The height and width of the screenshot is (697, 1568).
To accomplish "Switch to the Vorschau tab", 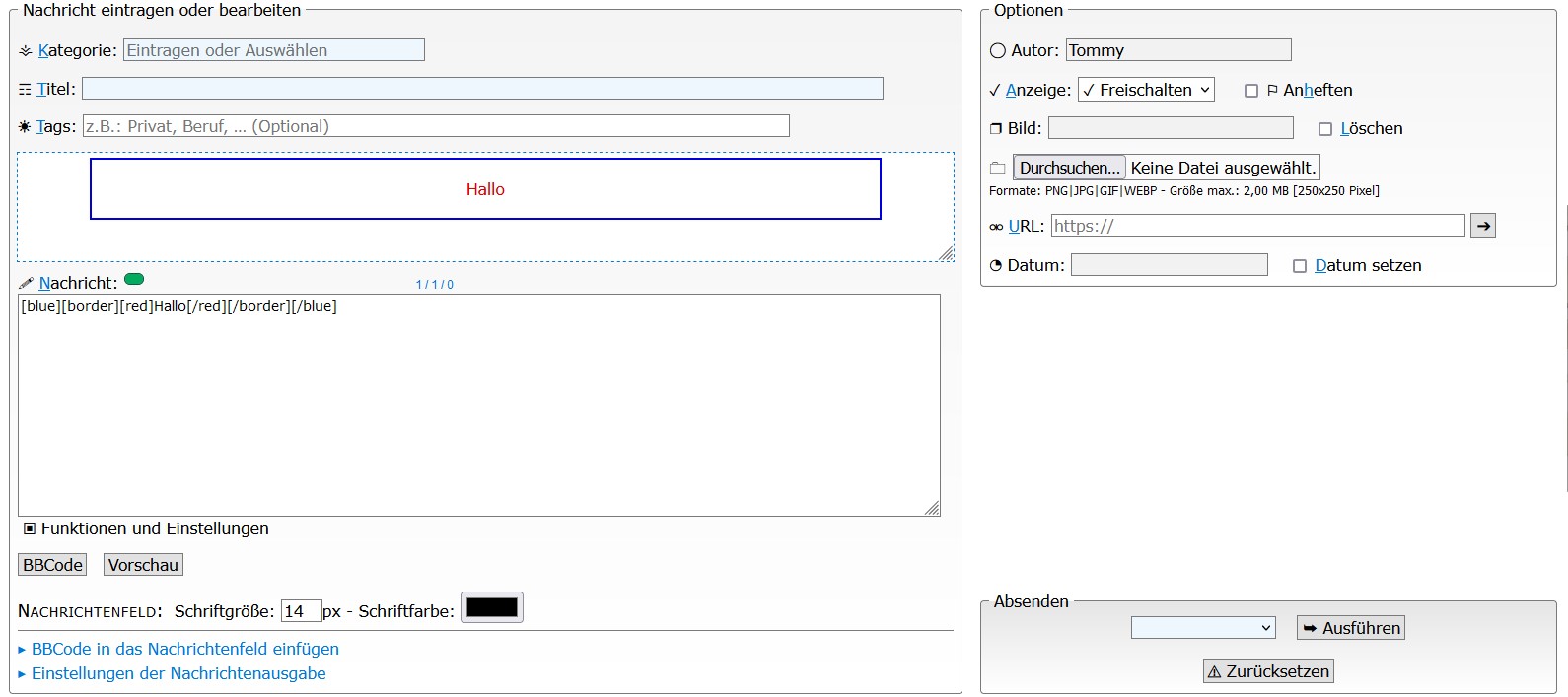I will tap(143, 565).
